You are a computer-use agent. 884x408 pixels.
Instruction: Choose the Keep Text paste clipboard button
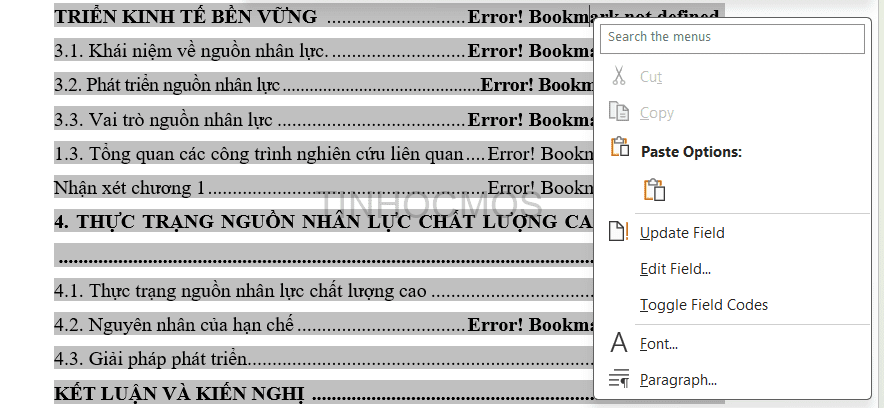click(655, 190)
